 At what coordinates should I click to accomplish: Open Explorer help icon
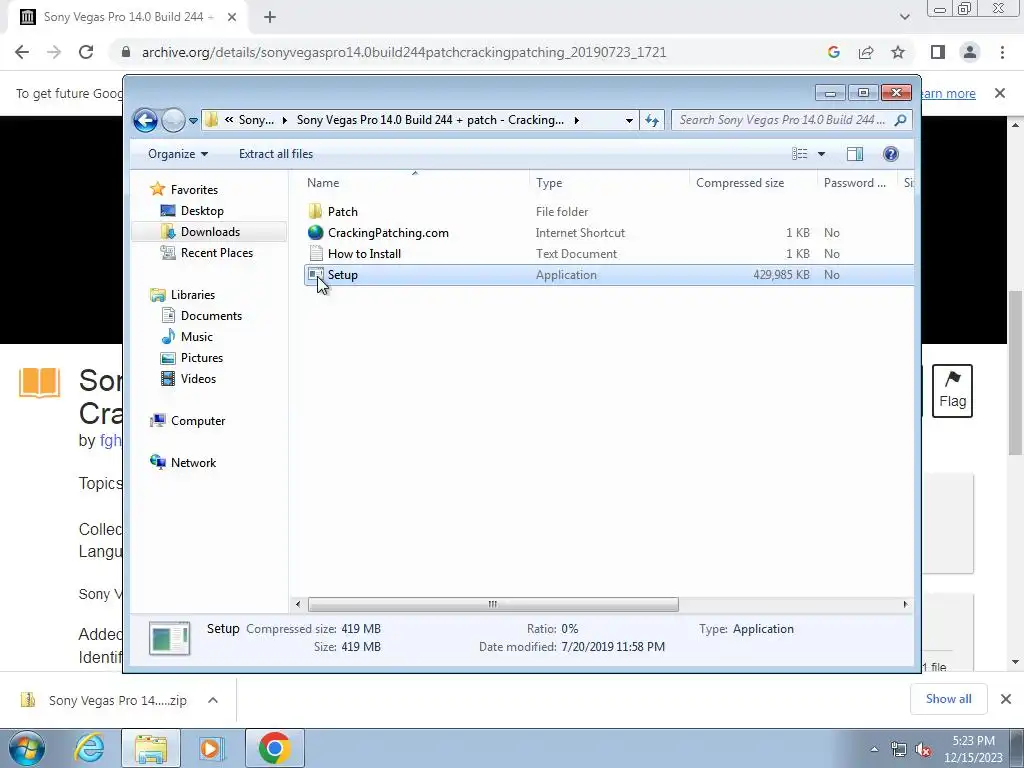click(x=891, y=154)
